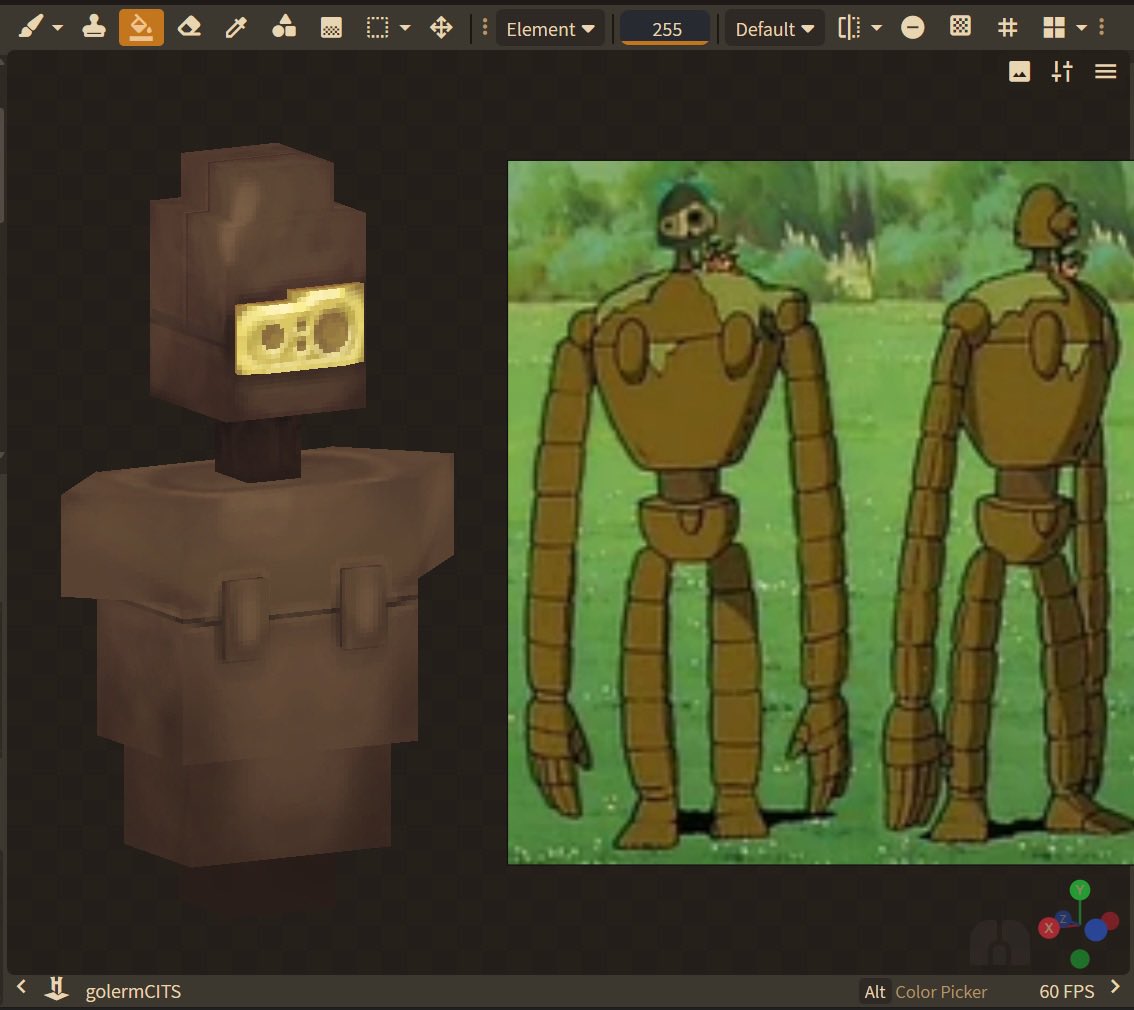
Task: Select the Fill bucket tool
Action: tap(141, 28)
